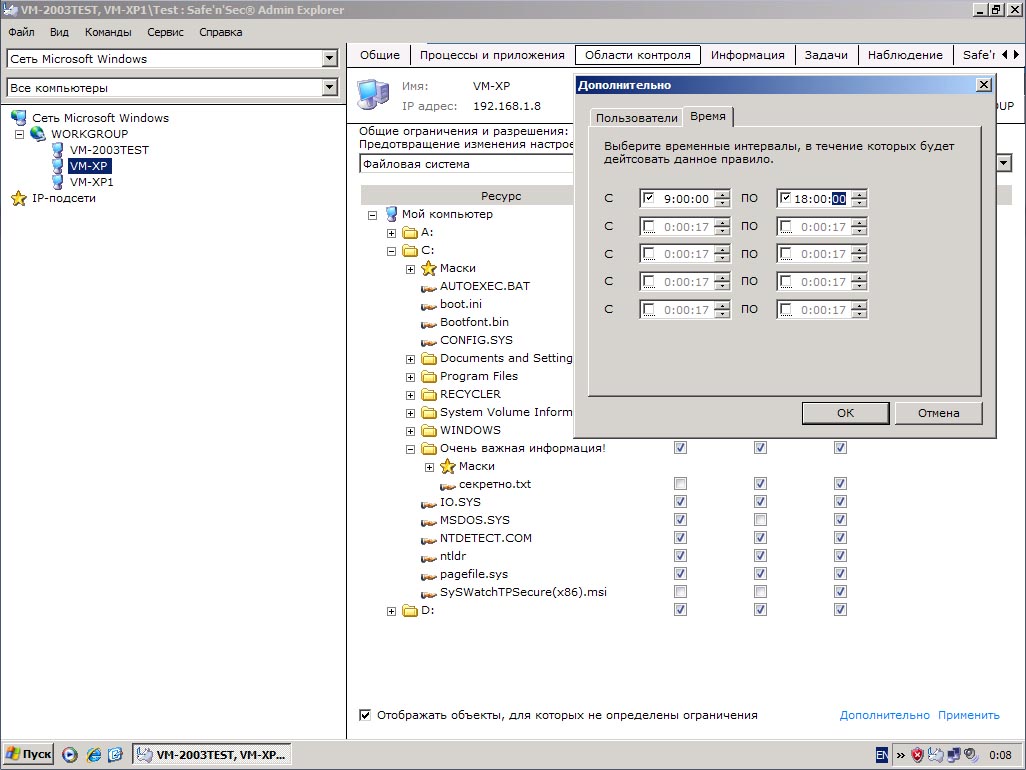Click the EN language indicator in tray
The width and height of the screenshot is (1026, 770).
pyautogui.click(x=882, y=755)
